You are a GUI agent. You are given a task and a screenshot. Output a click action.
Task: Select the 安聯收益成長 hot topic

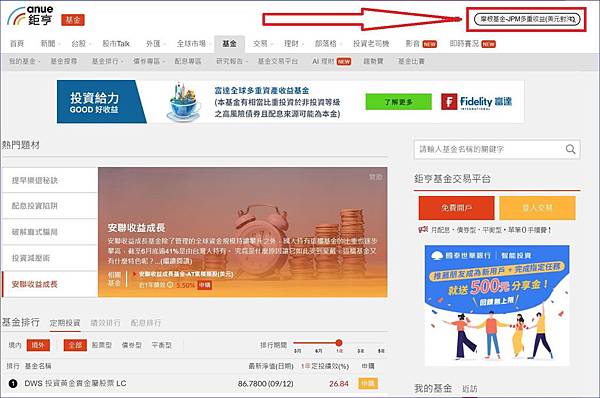coord(50,284)
